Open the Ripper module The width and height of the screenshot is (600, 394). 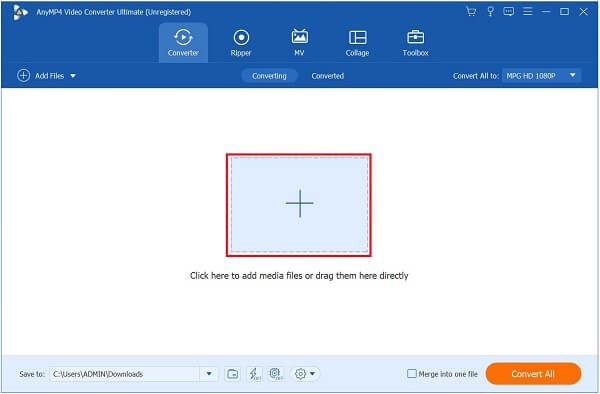coord(241,43)
